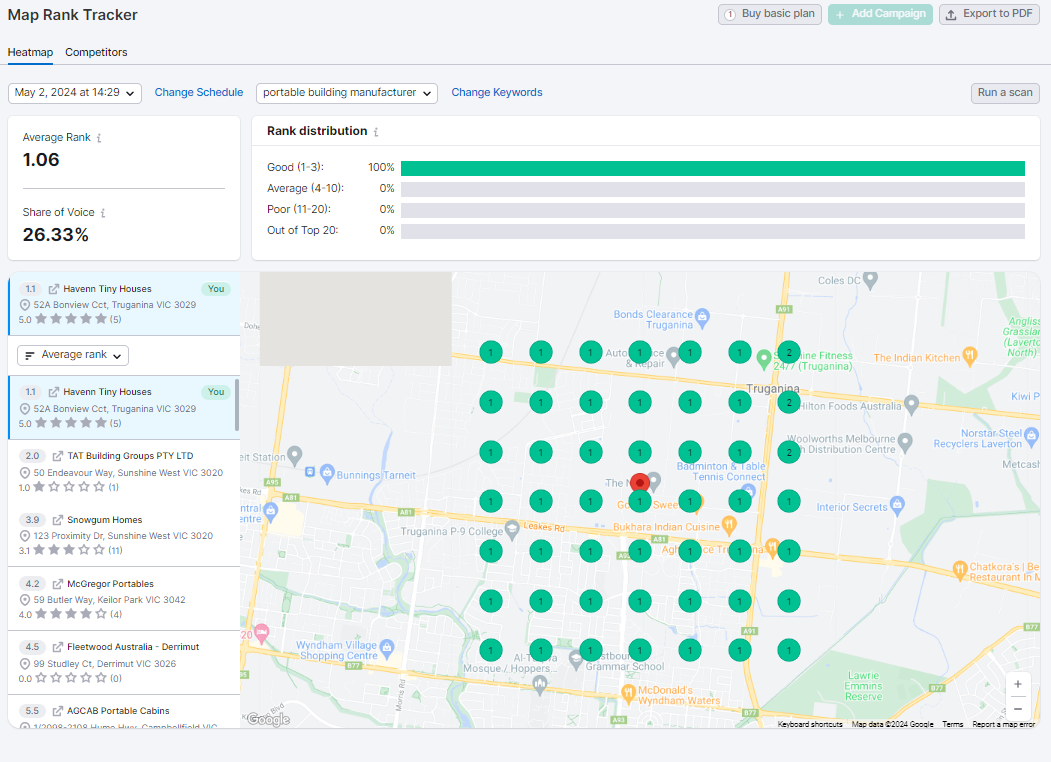Click Bunnings Tarneit map pin
Image resolution: width=1051 pixels, height=762 pixels.
tap(327, 472)
